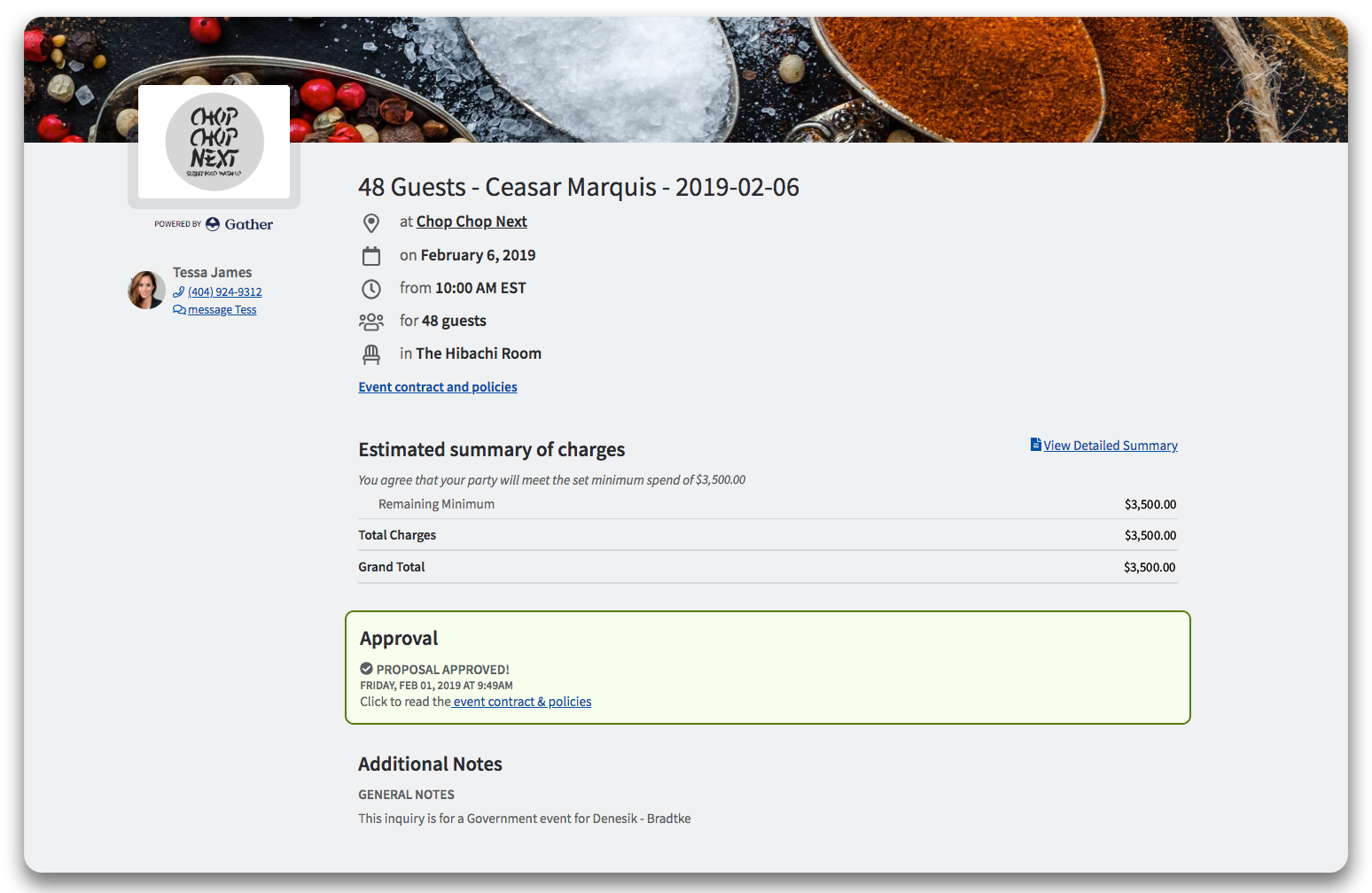This screenshot has width=1372, height=893.
Task: Click the checkmark icon next to Proposal Approved
Action: point(366,669)
